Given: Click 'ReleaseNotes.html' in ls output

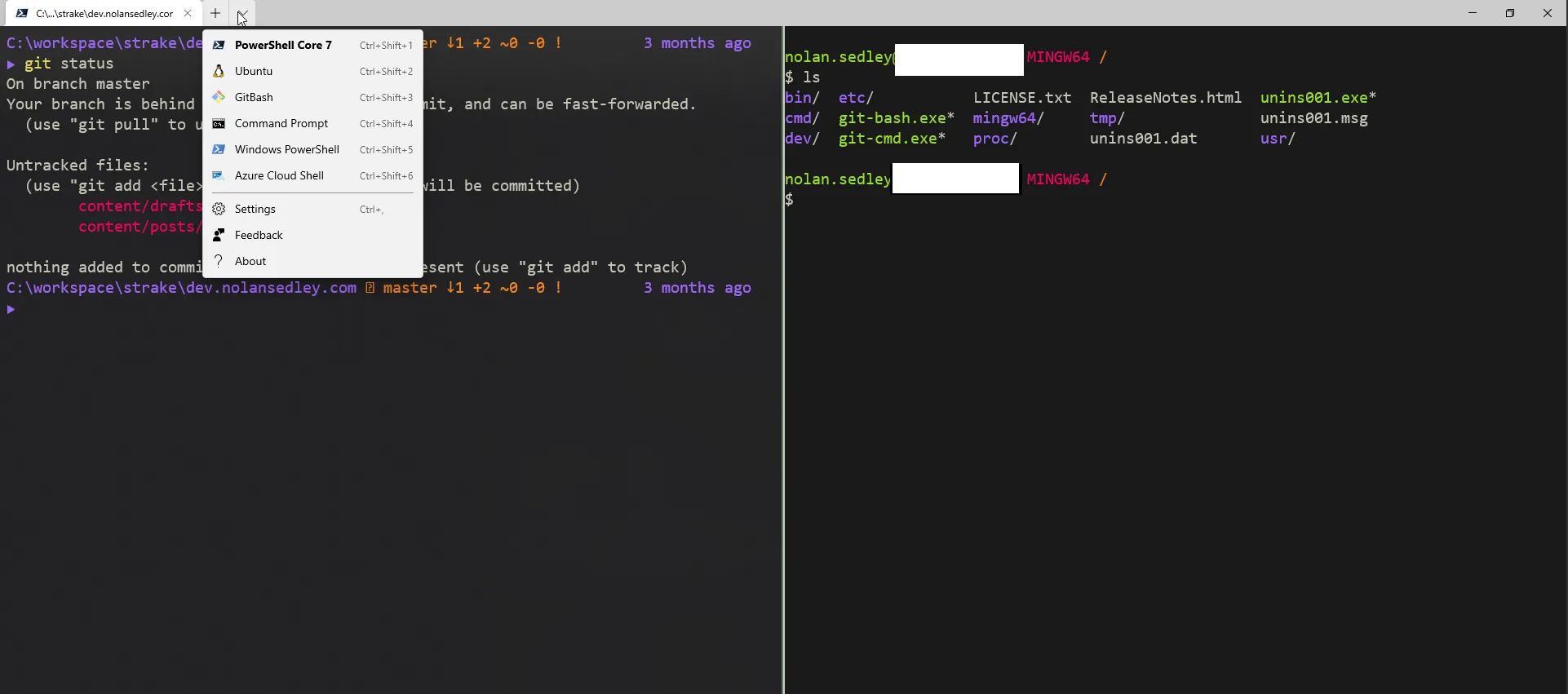Looking at the screenshot, I should (1166, 98).
